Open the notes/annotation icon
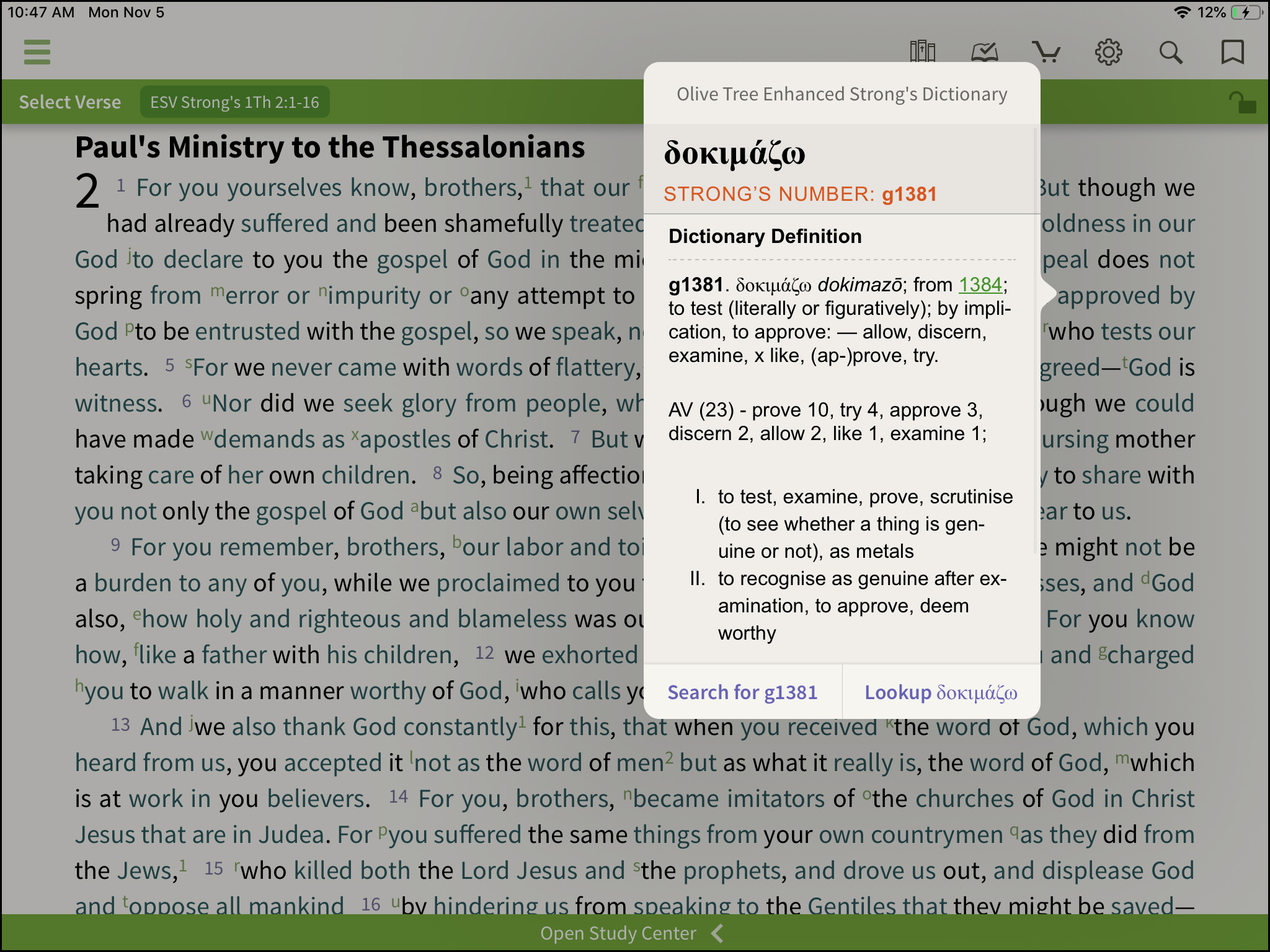This screenshot has width=1270, height=952. (x=983, y=51)
